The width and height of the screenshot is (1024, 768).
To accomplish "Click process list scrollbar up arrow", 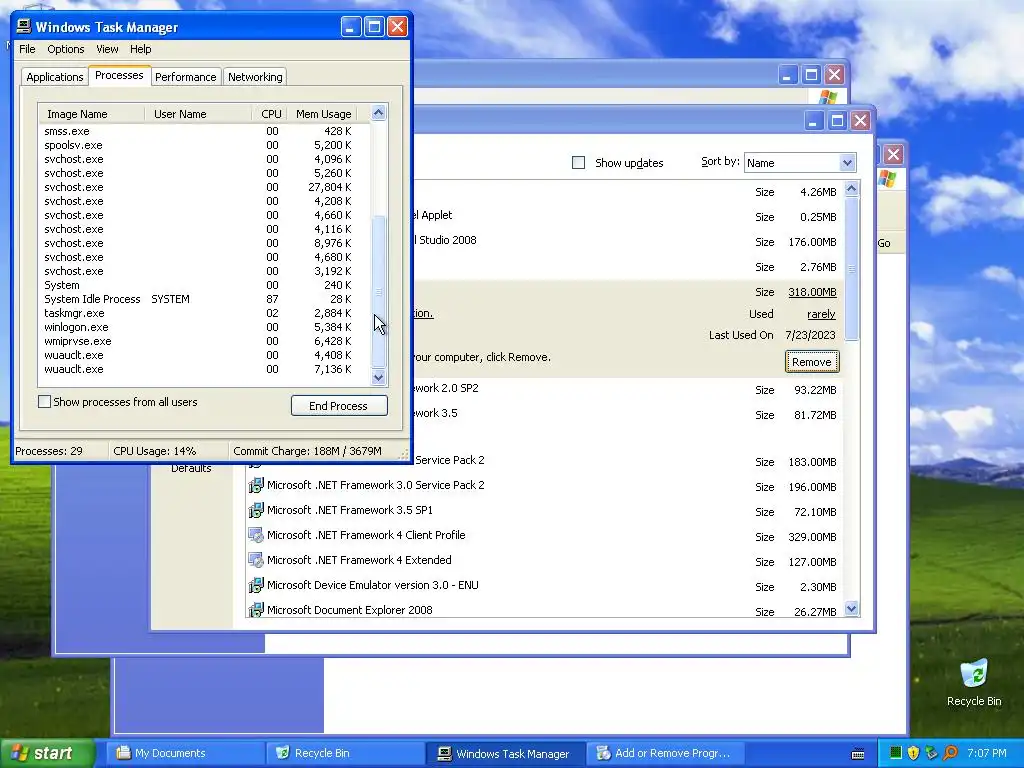I will coord(379,113).
